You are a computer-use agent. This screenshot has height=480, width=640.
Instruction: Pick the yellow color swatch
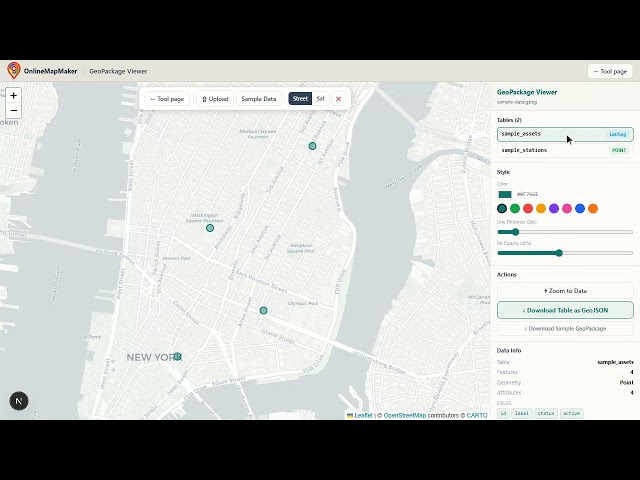click(541, 209)
